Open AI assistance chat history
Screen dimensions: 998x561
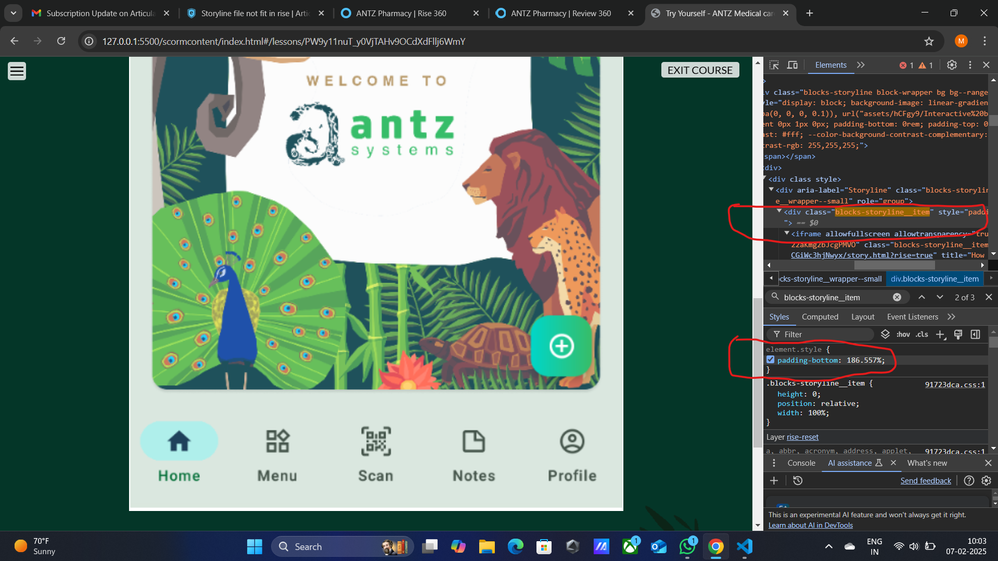(x=798, y=481)
